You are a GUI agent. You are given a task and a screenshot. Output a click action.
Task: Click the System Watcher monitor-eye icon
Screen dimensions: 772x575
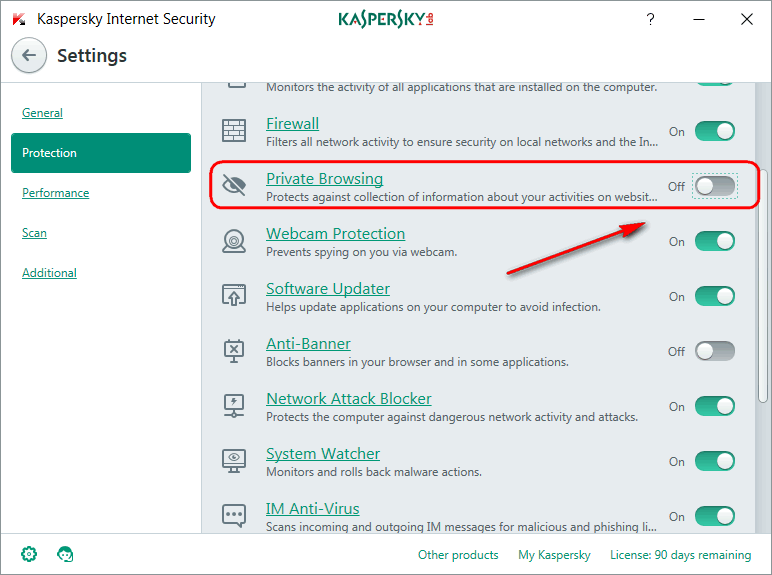coord(234,461)
